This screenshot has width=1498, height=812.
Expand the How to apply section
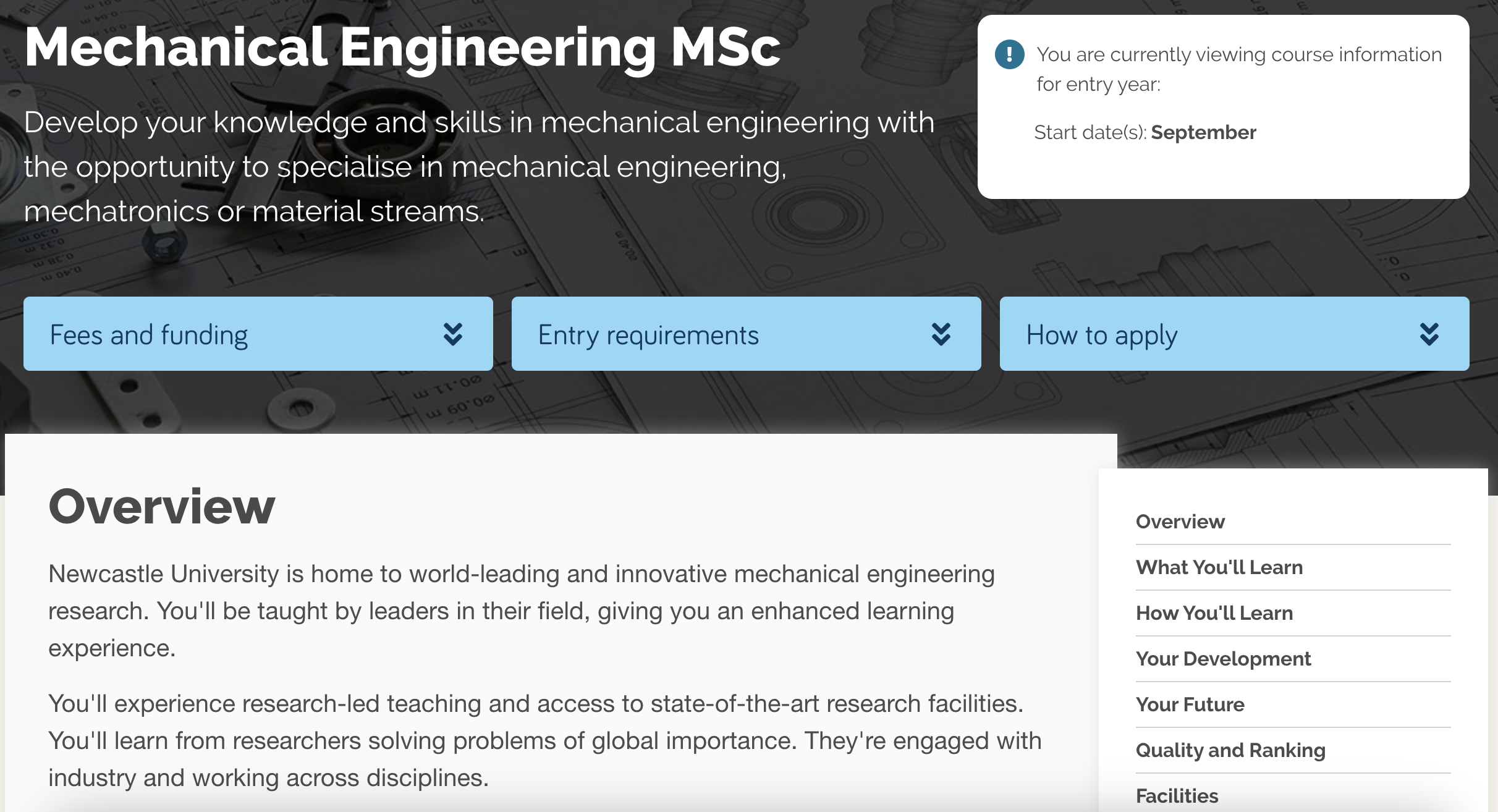pyautogui.click(x=1101, y=335)
